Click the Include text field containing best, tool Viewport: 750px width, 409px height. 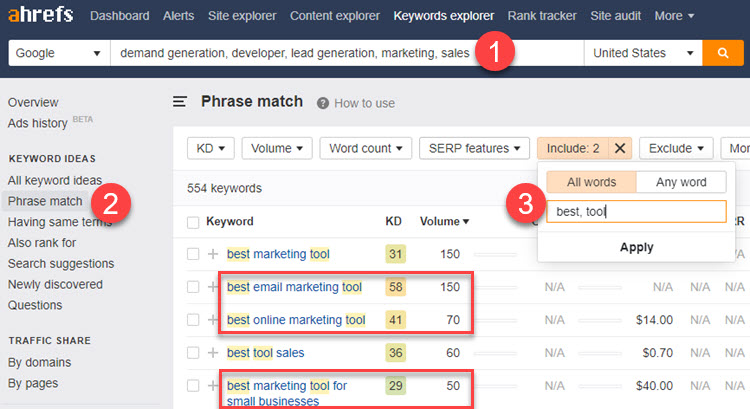pyautogui.click(x=636, y=211)
